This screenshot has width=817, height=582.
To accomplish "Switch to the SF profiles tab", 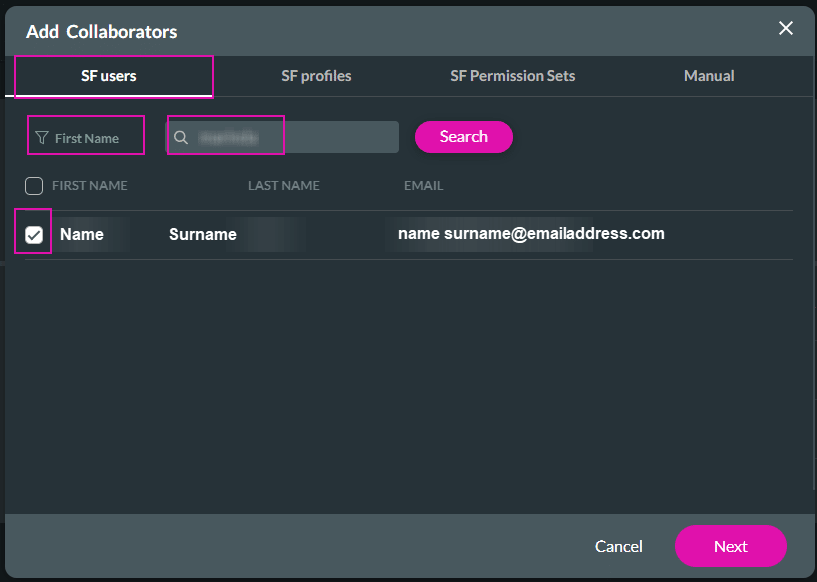I will point(316,75).
